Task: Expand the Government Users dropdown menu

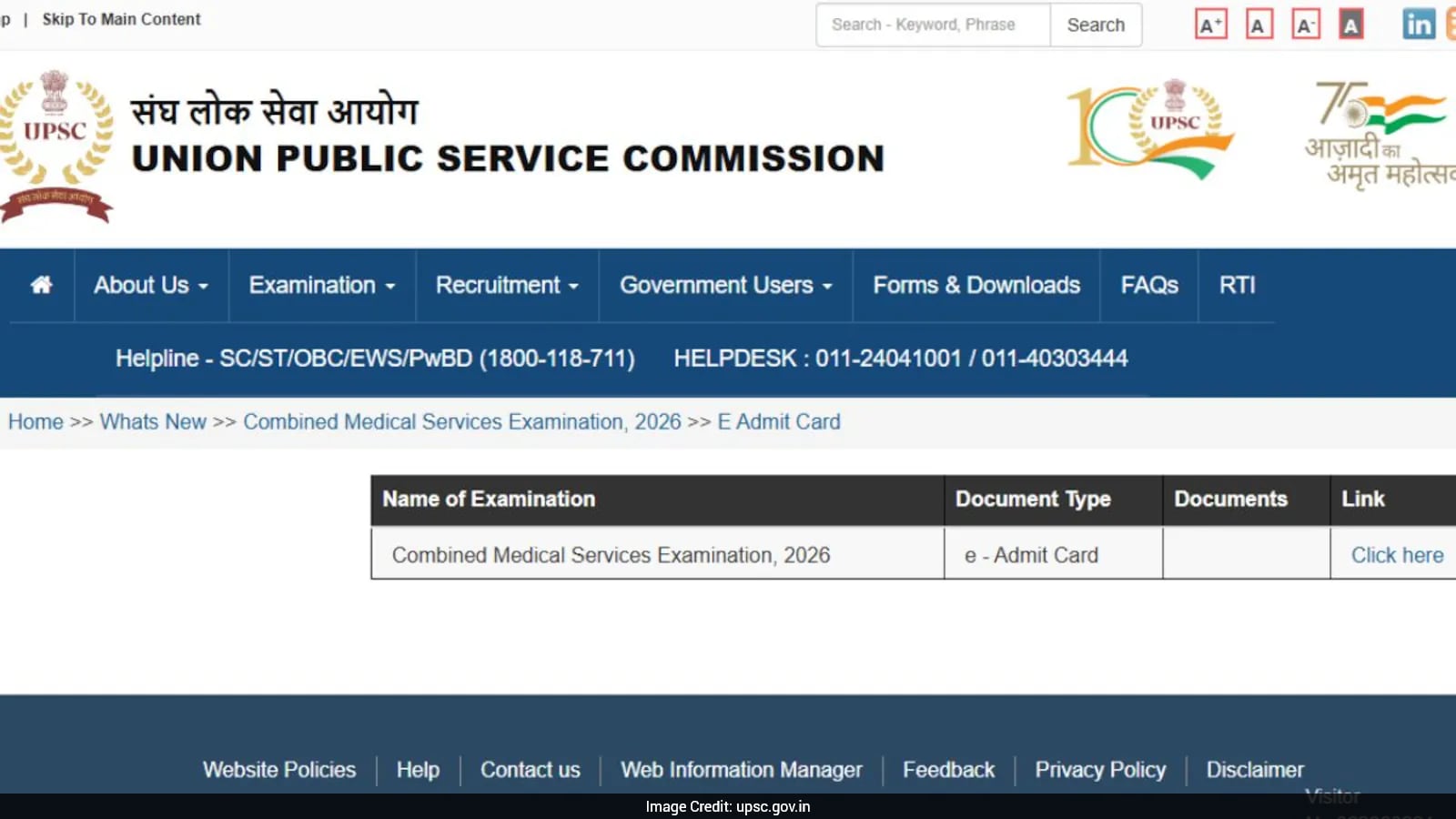Action: click(x=725, y=285)
